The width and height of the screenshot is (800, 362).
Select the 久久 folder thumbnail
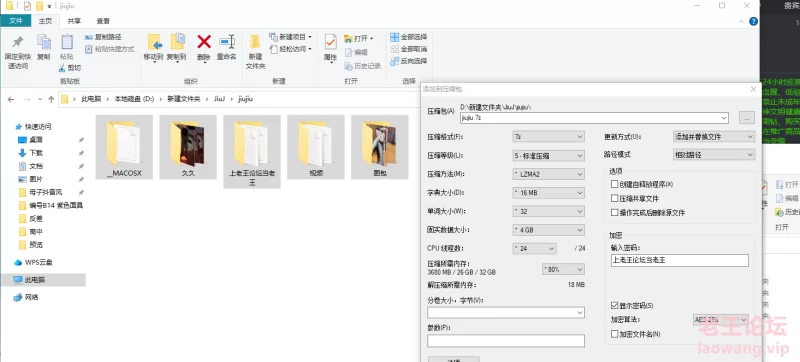coord(188,147)
